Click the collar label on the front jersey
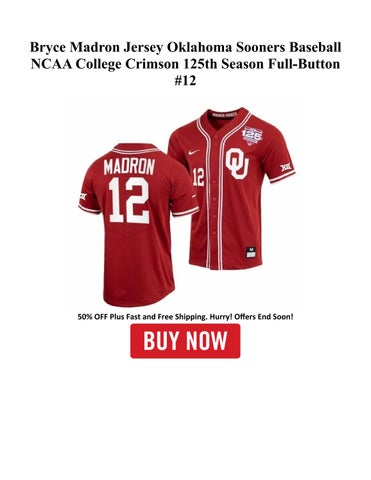This screenshot has height=480, width=371. (x=225, y=114)
